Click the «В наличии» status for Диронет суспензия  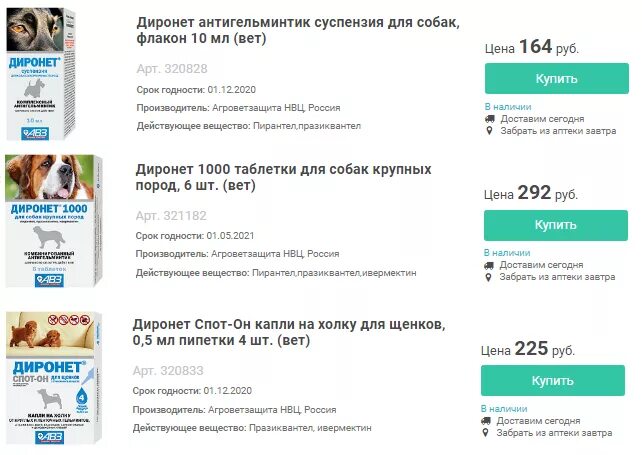(x=507, y=106)
